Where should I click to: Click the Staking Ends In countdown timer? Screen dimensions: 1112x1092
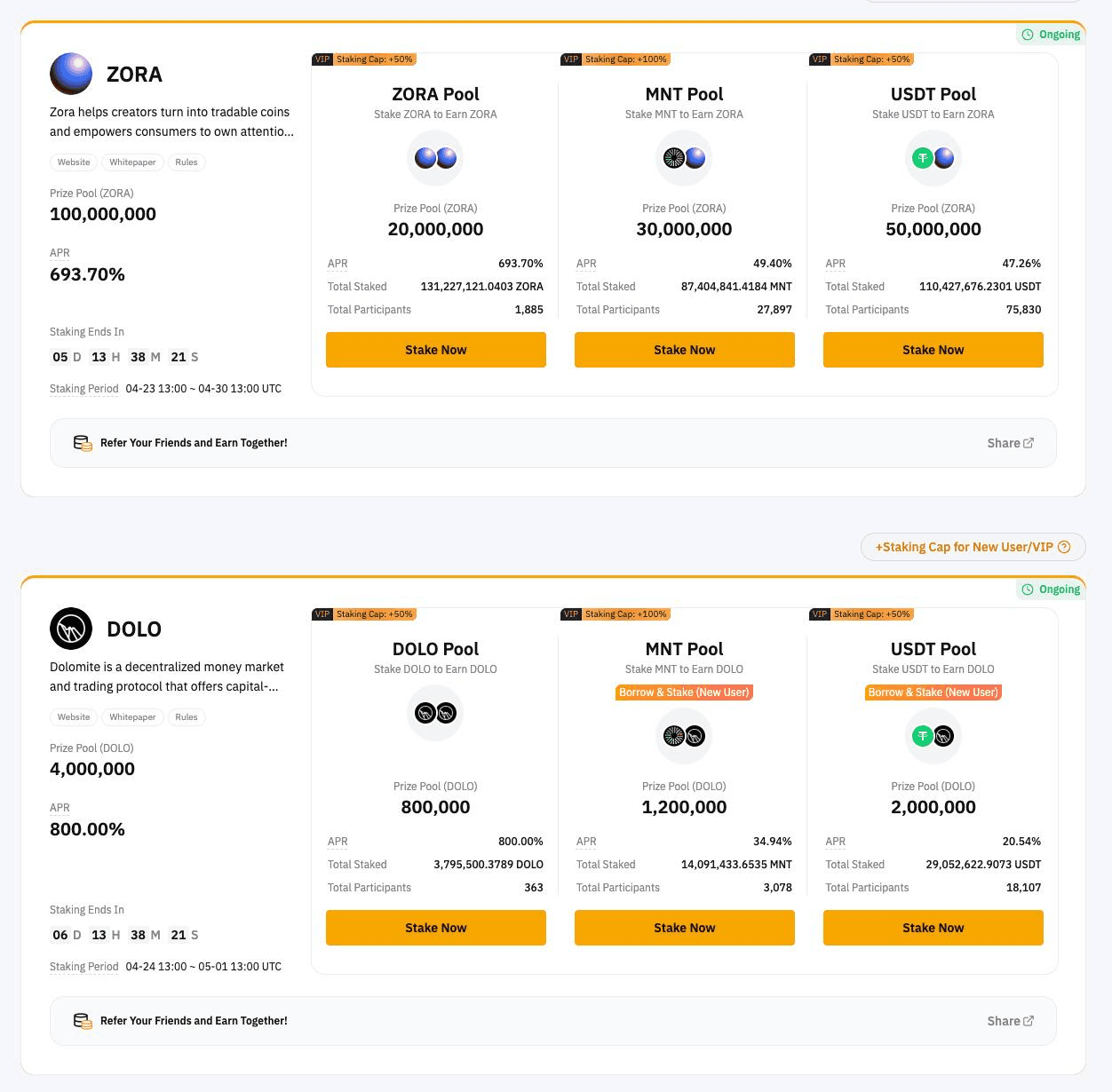point(124,357)
